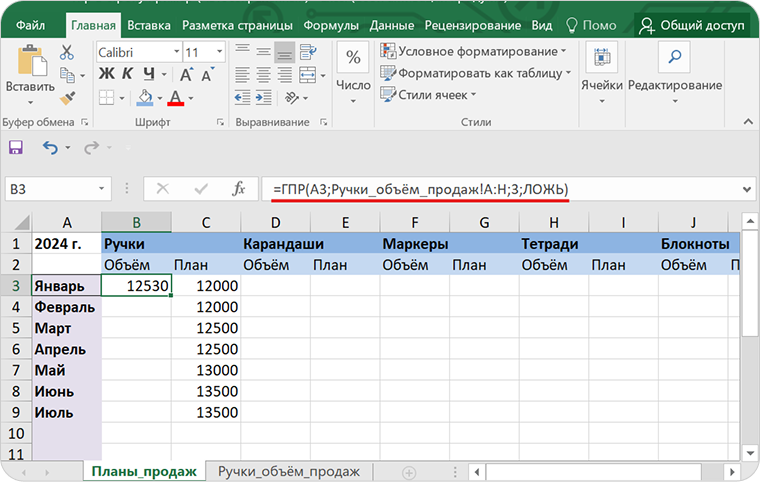Open the Формулы ribbon tab

point(331,24)
